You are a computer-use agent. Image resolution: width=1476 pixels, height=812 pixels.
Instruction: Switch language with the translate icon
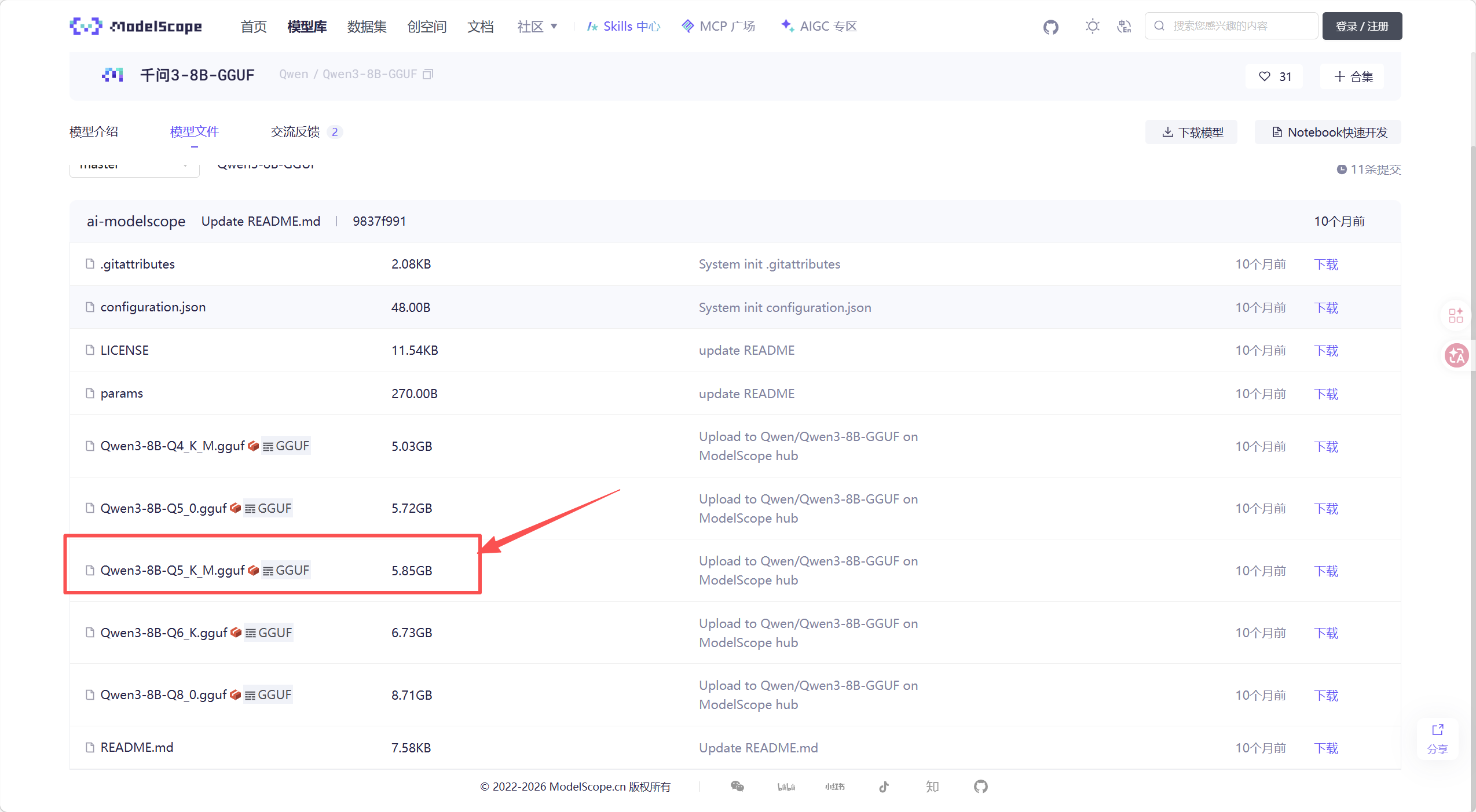(1124, 27)
